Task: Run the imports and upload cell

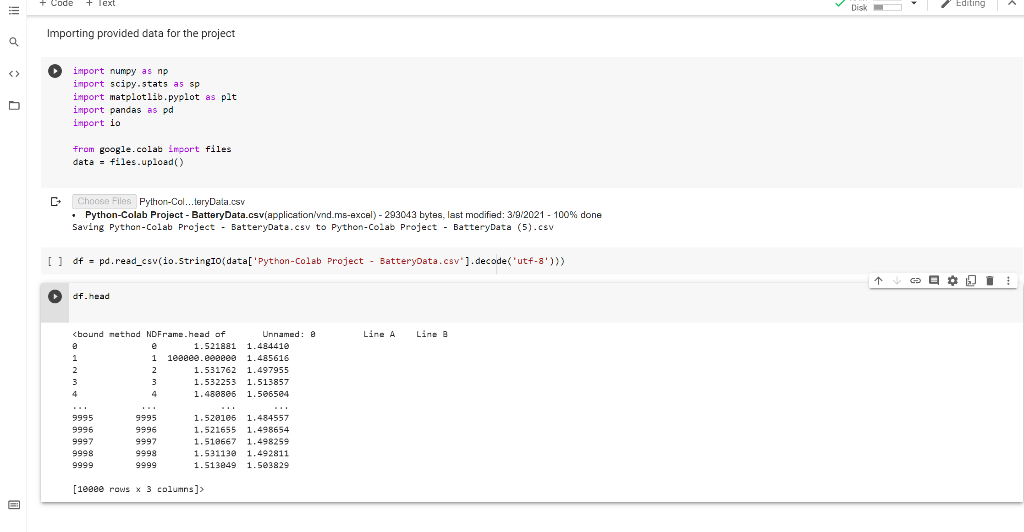Action: click(55, 70)
